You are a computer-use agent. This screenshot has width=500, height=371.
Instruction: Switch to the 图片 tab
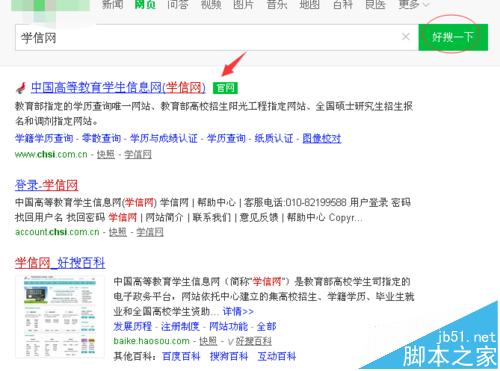[243, 5]
